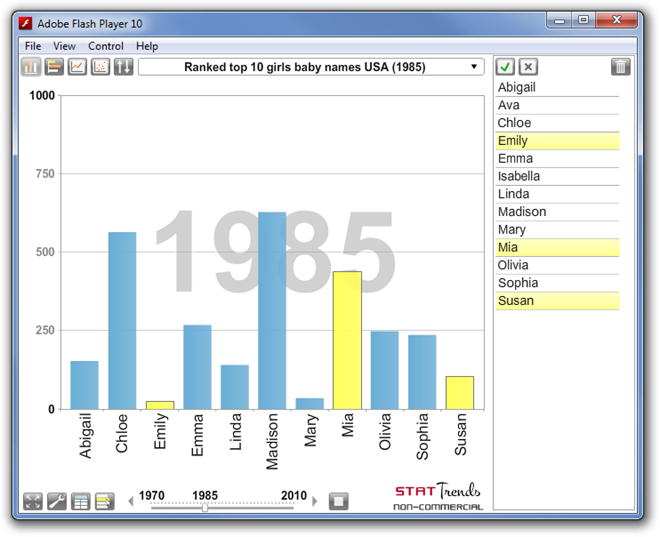The width and height of the screenshot is (660, 537).
Task: Click the Olivia bar in the chart
Action: pos(385,370)
